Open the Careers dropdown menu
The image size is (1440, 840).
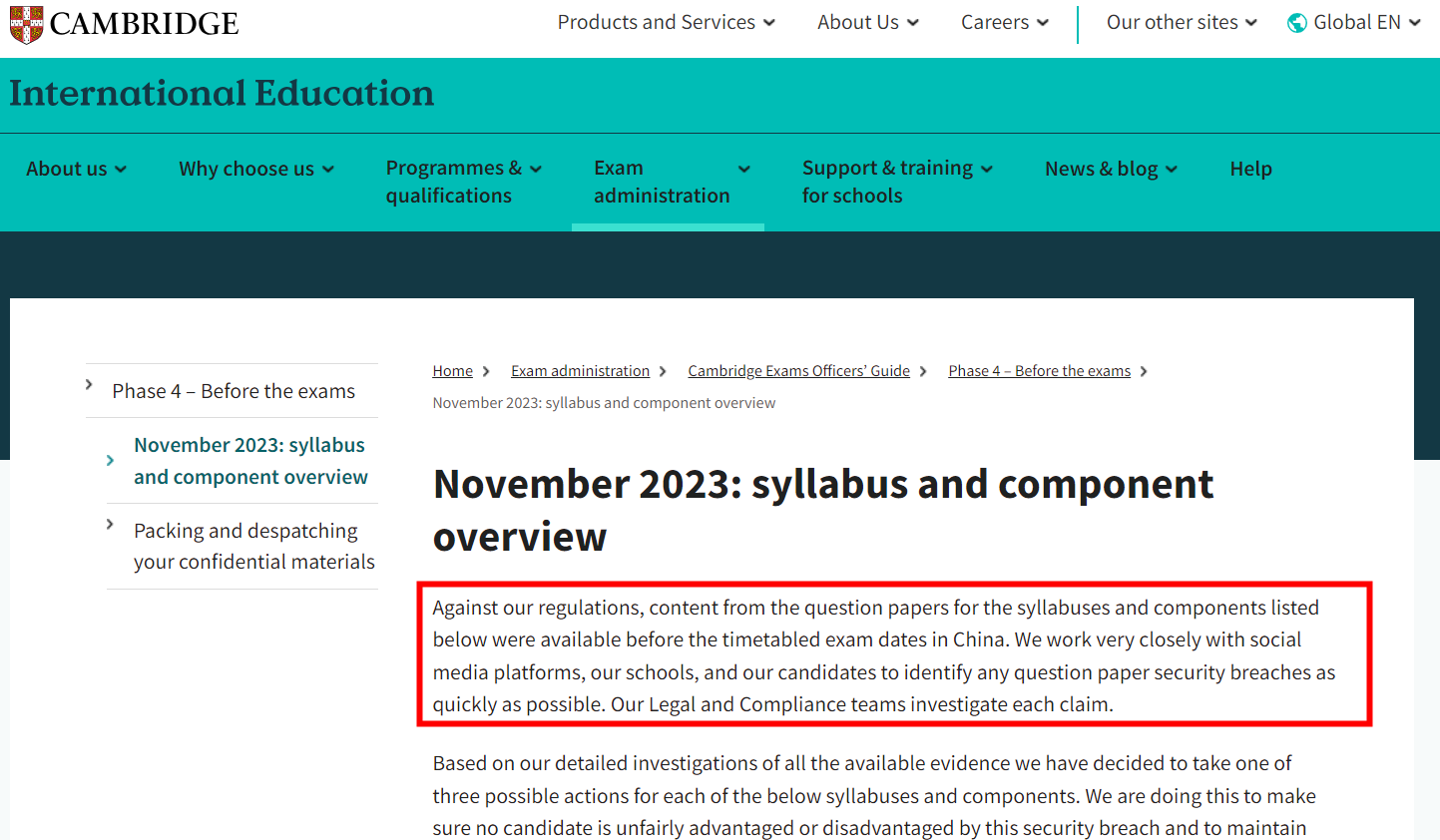click(1005, 22)
